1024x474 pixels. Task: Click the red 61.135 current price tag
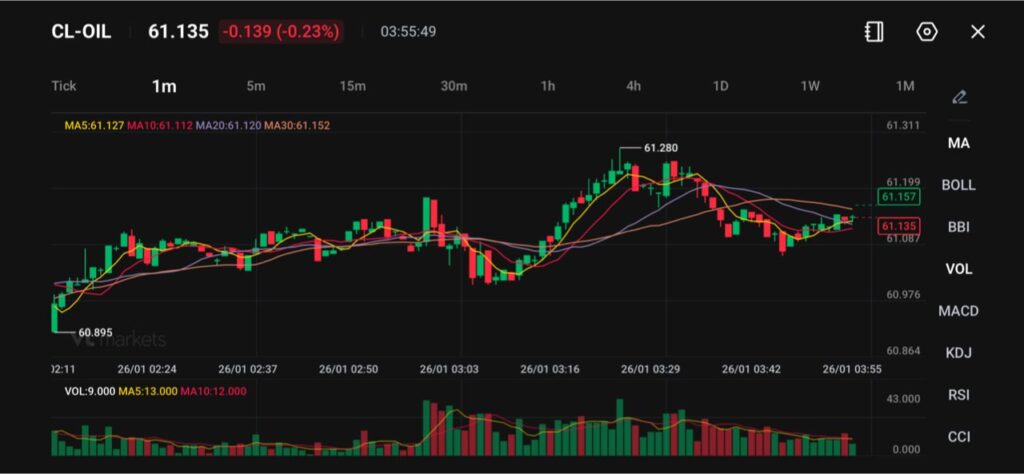click(x=896, y=226)
